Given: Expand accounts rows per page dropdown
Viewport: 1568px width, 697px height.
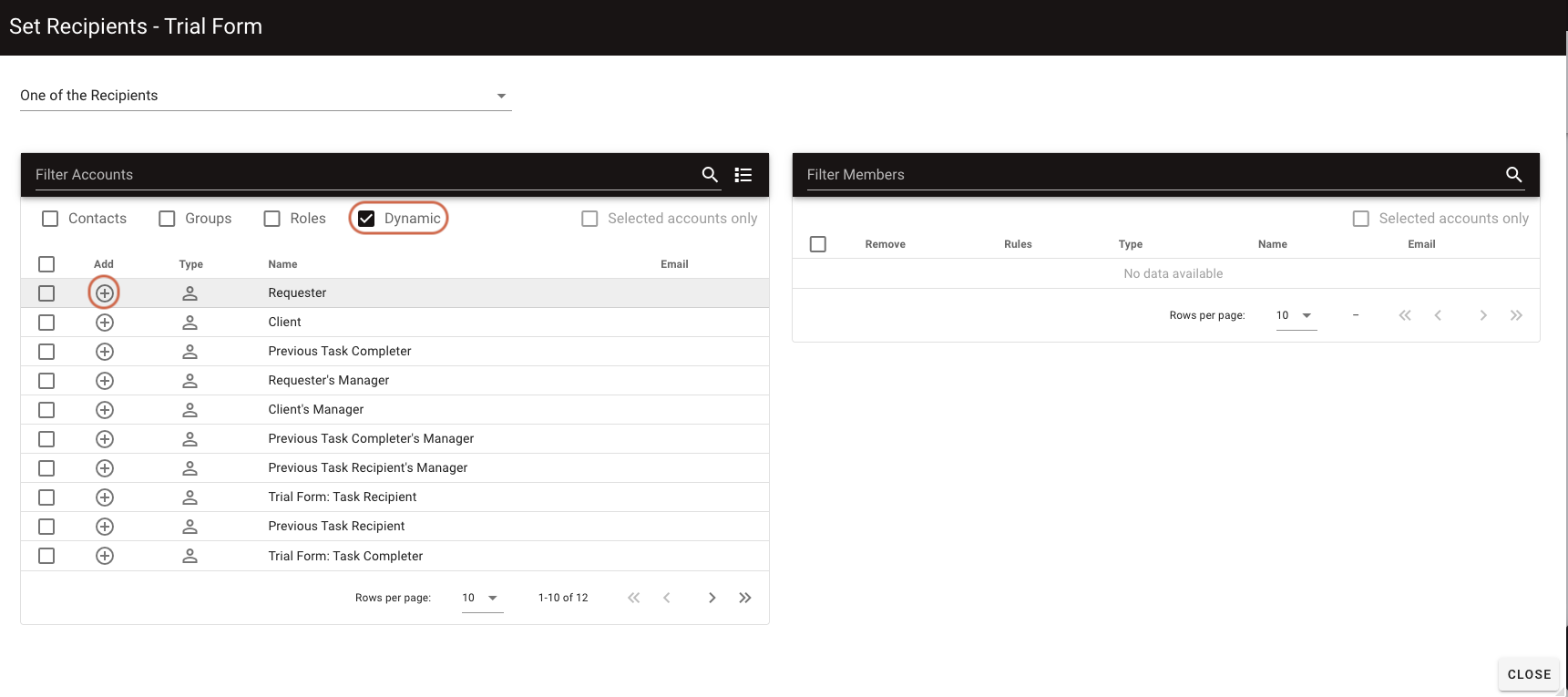Looking at the screenshot, I should tap(482, 598).
